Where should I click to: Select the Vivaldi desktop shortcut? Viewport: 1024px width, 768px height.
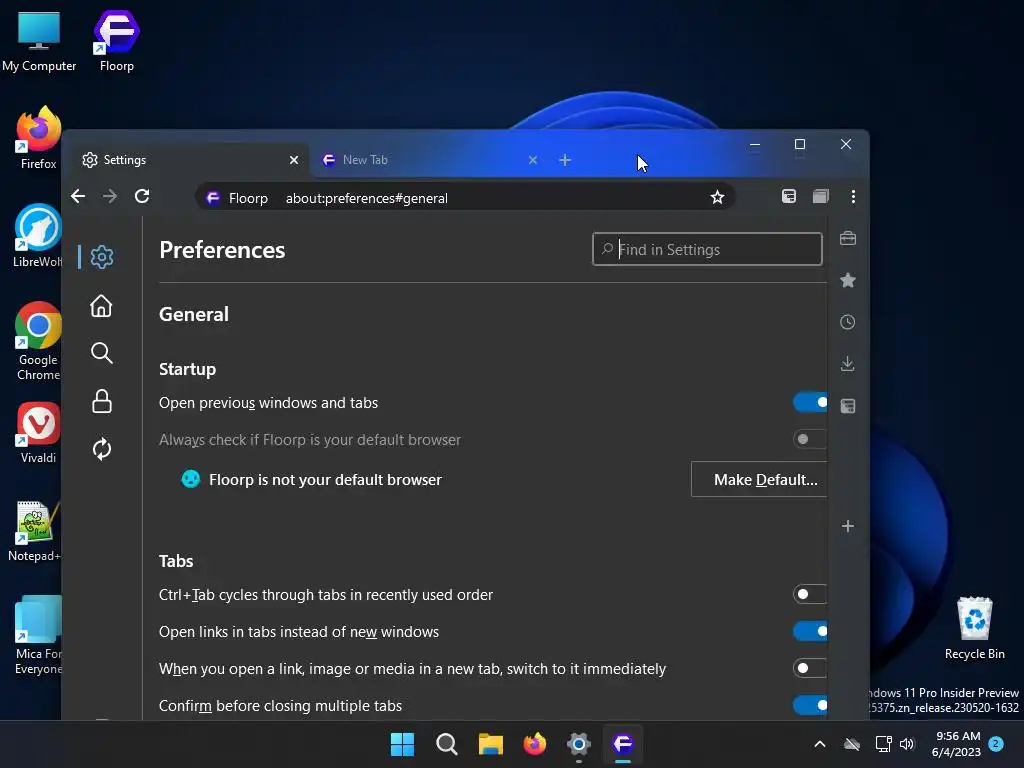tap(39, 432)
